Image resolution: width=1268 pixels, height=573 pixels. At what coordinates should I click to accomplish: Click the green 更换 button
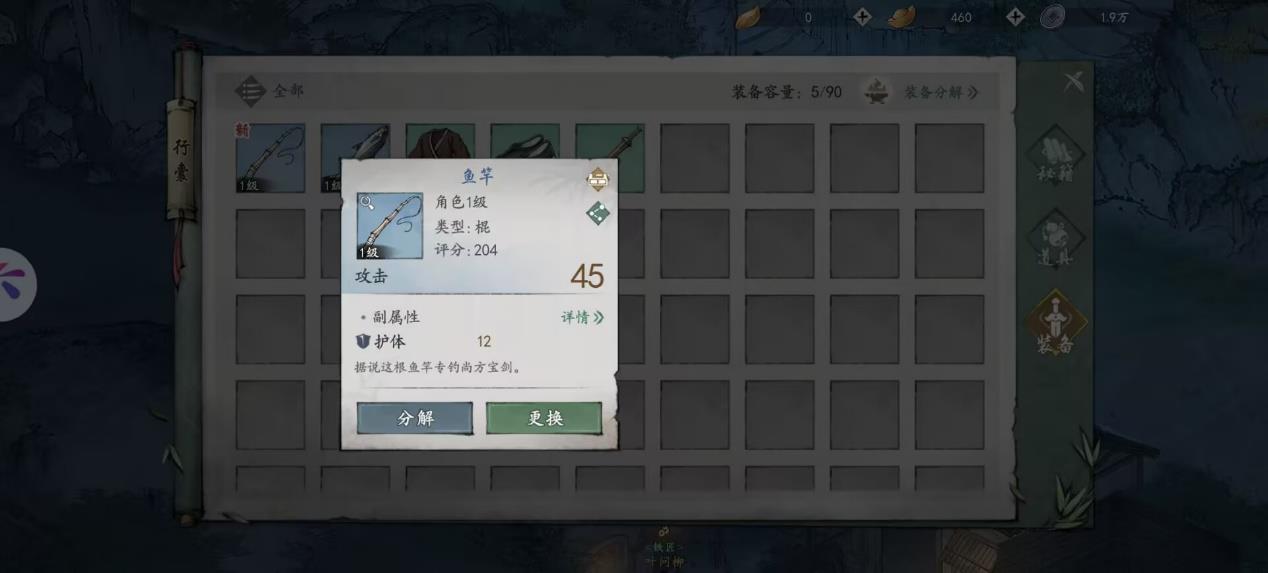click(544, 418)
